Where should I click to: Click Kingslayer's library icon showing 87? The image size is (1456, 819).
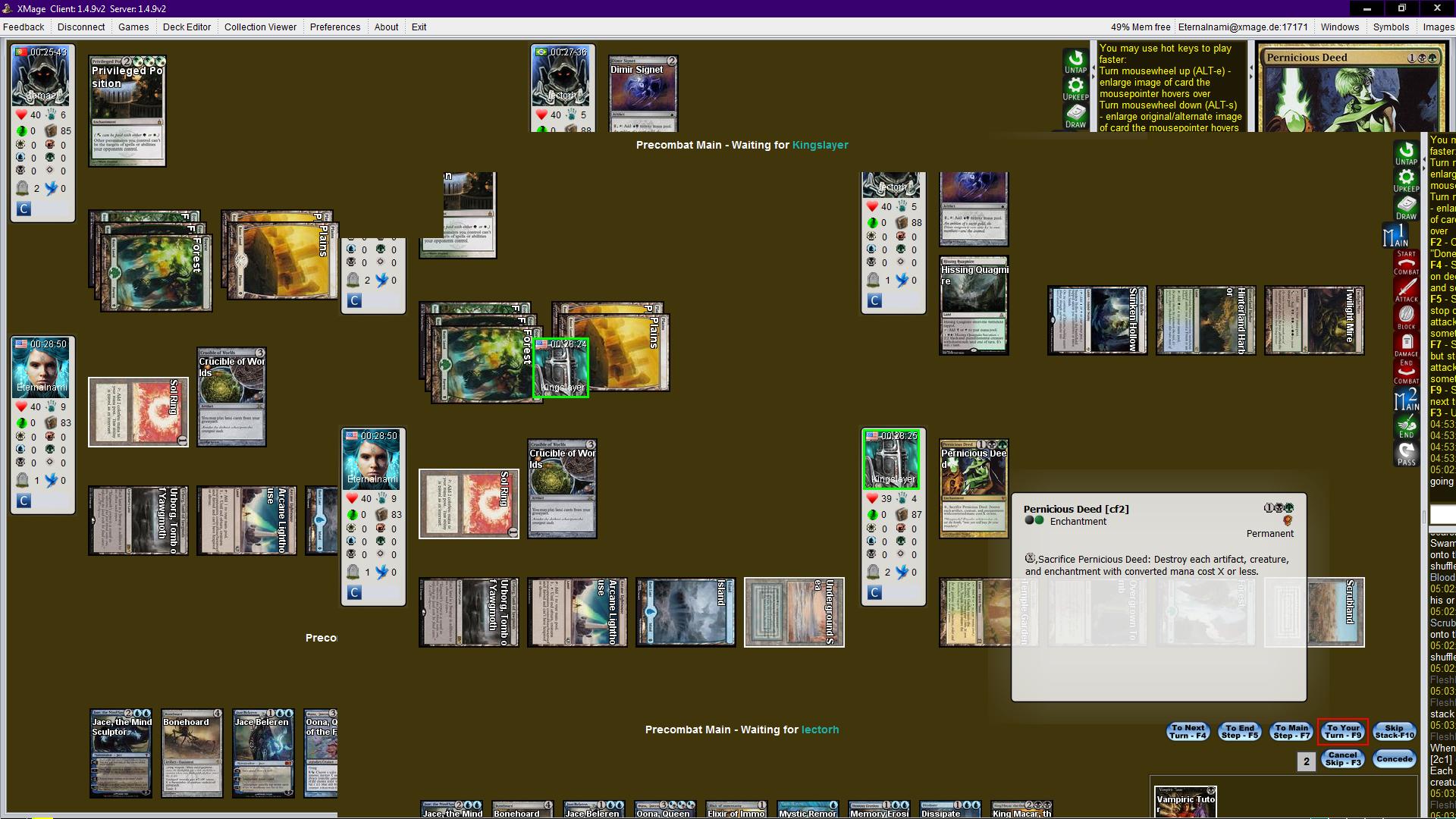pos(902,514)
